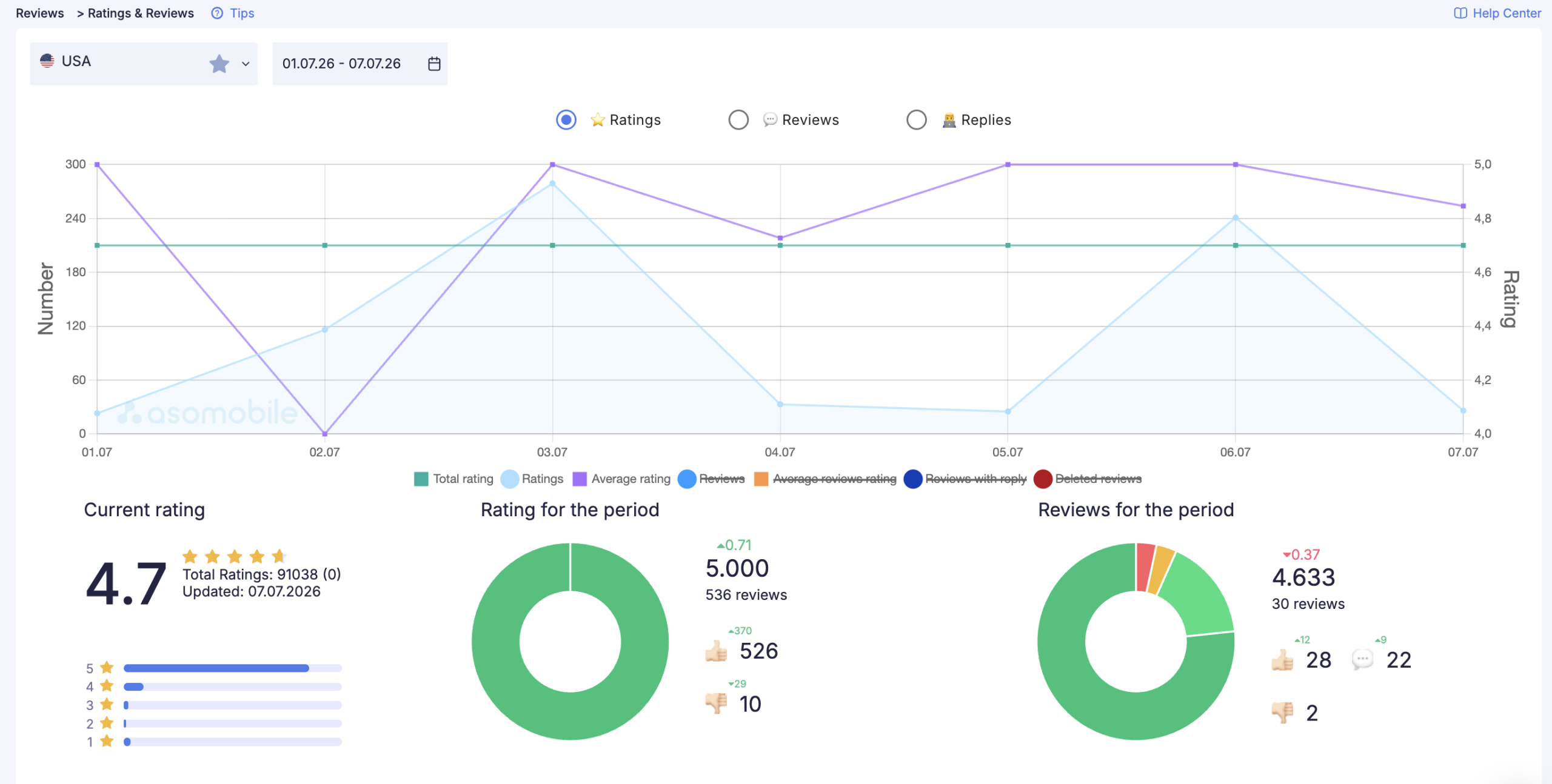Select the Replies radio button
1552x784 pixels.
point(917,120)
